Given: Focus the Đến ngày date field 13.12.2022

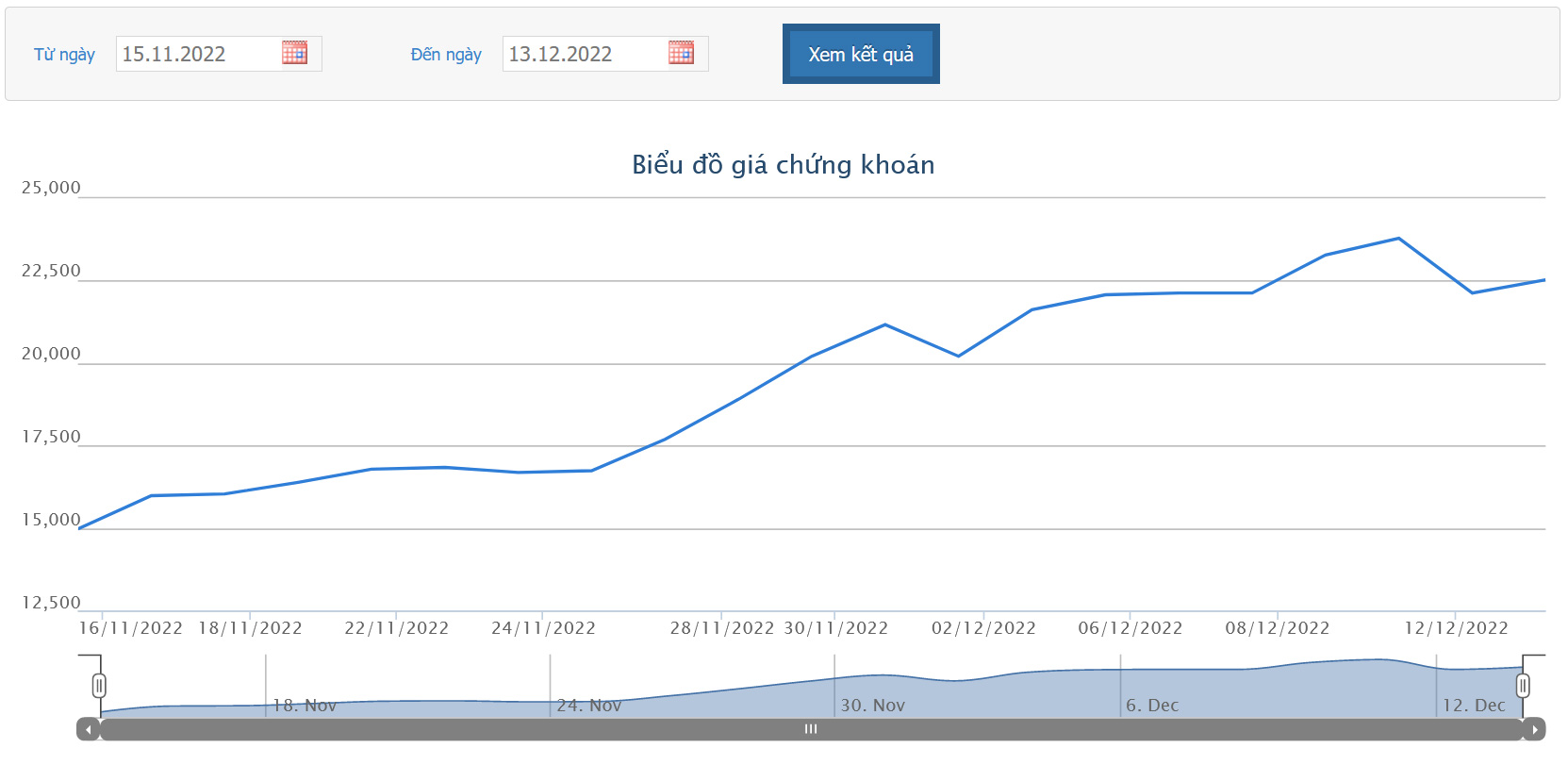Looking at the screenshot, I should pos(585,54).
